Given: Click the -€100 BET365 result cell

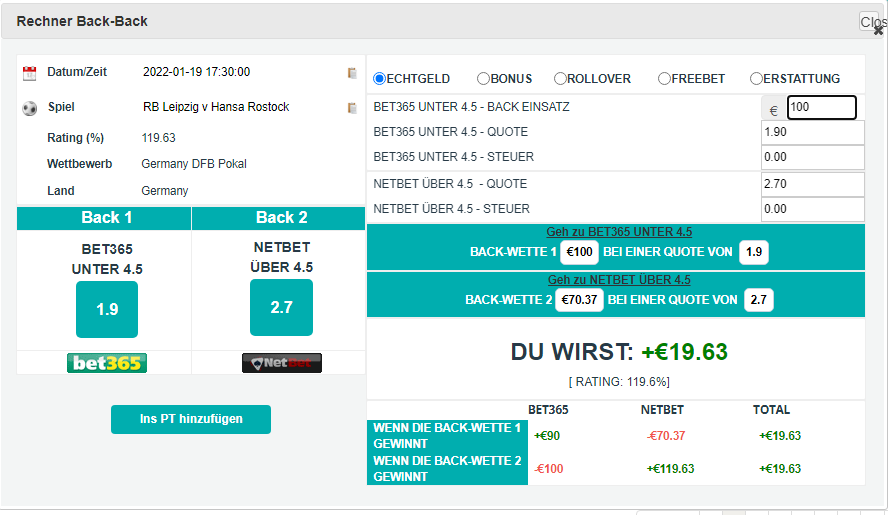Looking at the screenshot, I should (549, 469).
